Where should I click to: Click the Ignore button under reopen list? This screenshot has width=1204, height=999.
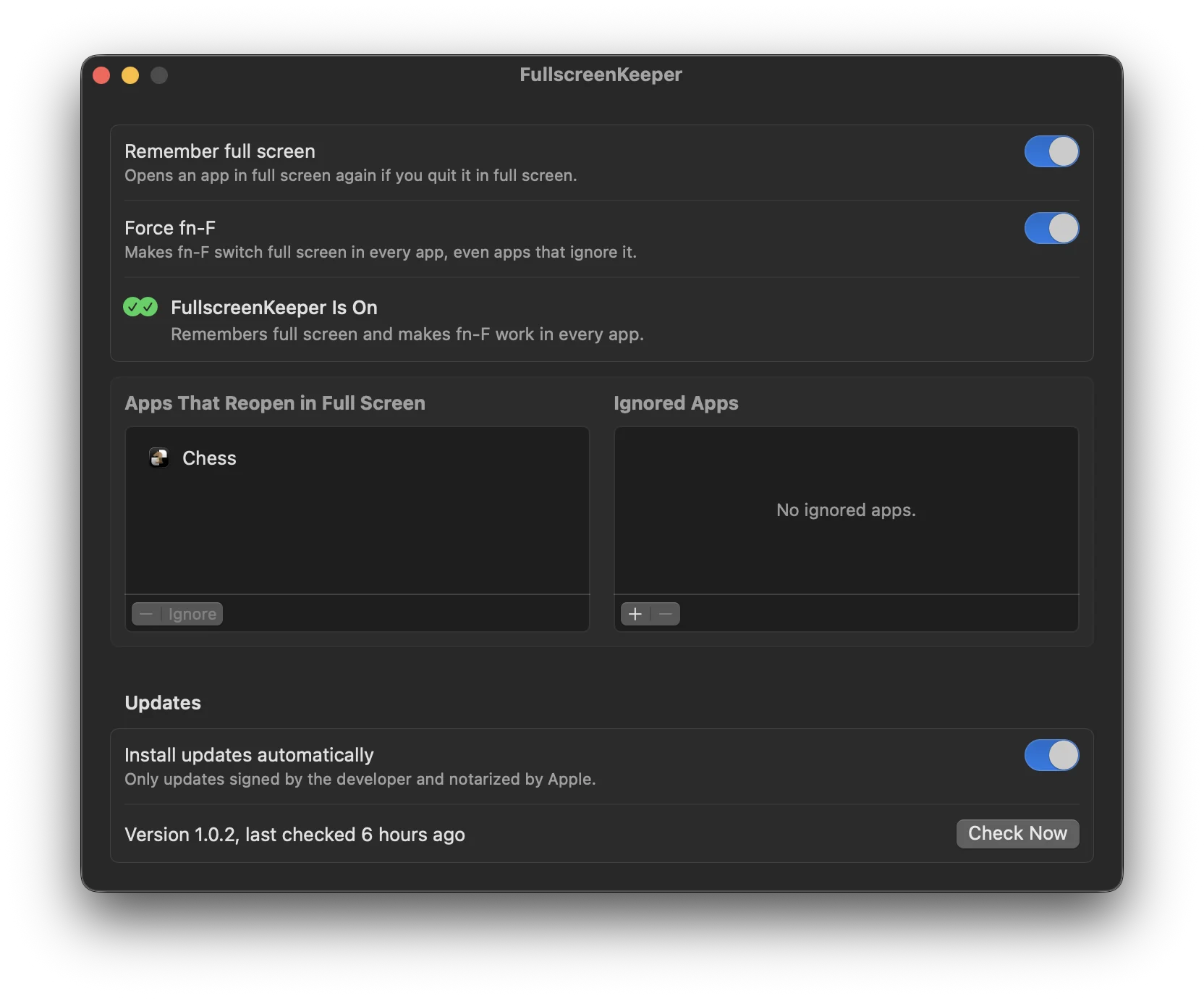click(x=192, y=615)
